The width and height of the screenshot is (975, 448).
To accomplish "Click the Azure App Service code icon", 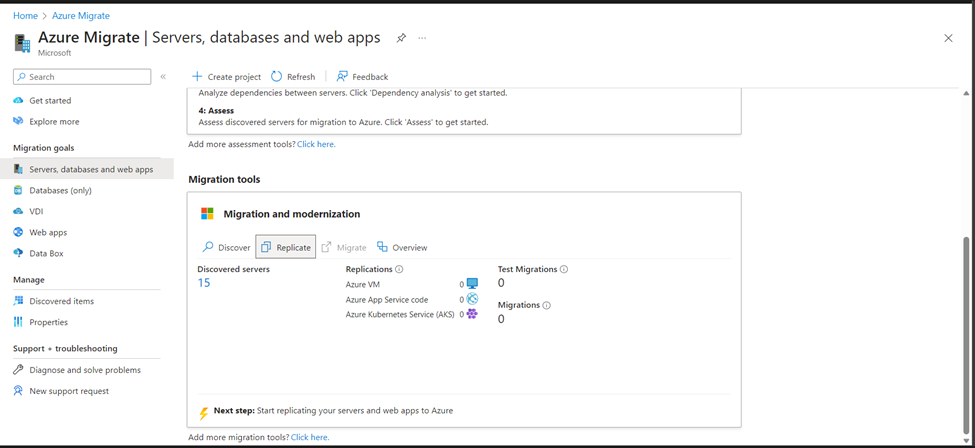I will (472, 299).
